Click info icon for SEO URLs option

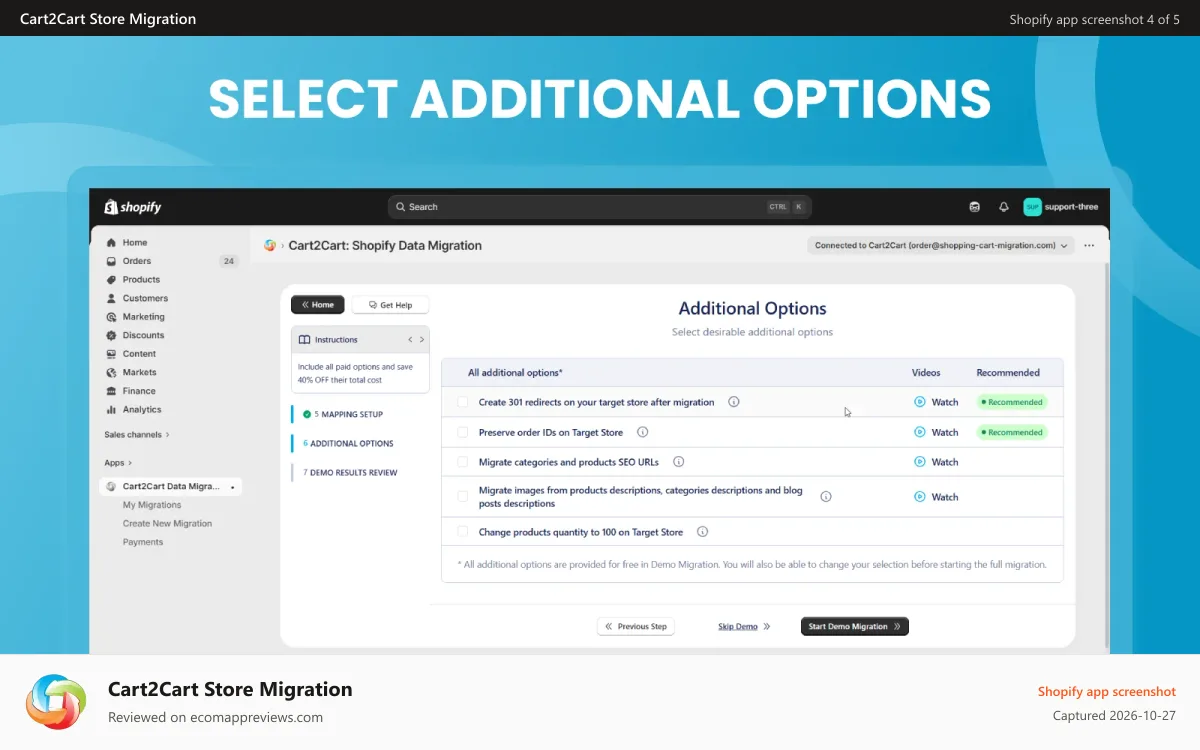(679, 462)
